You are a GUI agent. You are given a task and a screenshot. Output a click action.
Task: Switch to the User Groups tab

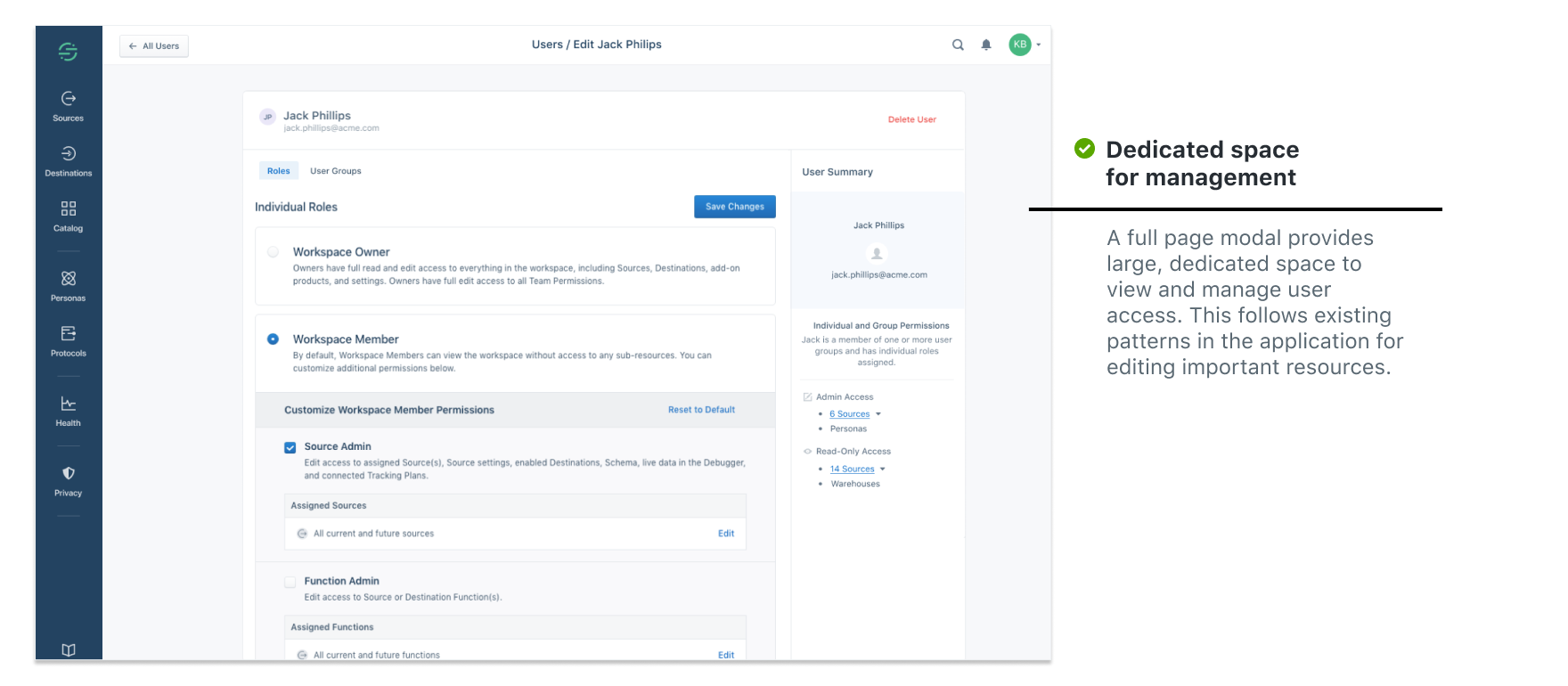tap(336, 171)
